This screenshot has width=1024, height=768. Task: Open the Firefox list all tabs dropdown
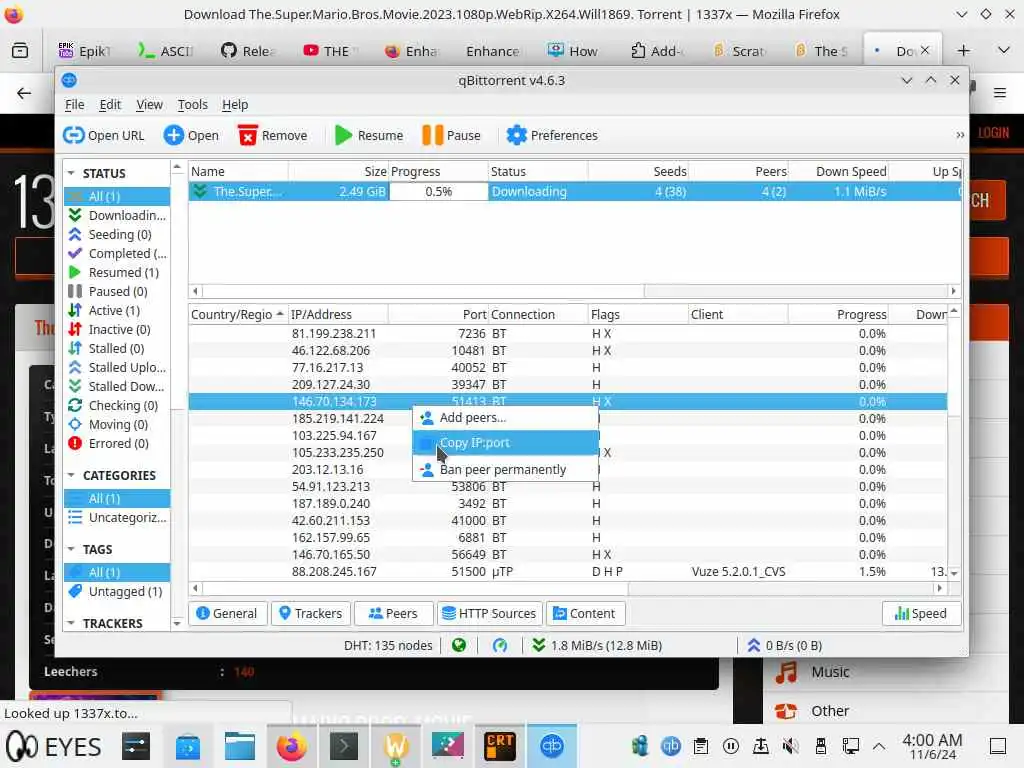pos(1004,51)
